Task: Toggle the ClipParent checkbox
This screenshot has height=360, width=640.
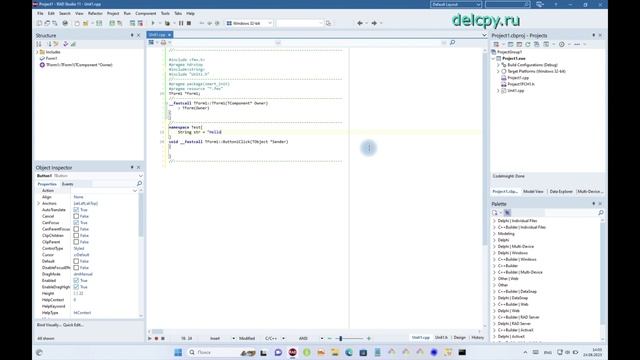Action: (76, 242)
